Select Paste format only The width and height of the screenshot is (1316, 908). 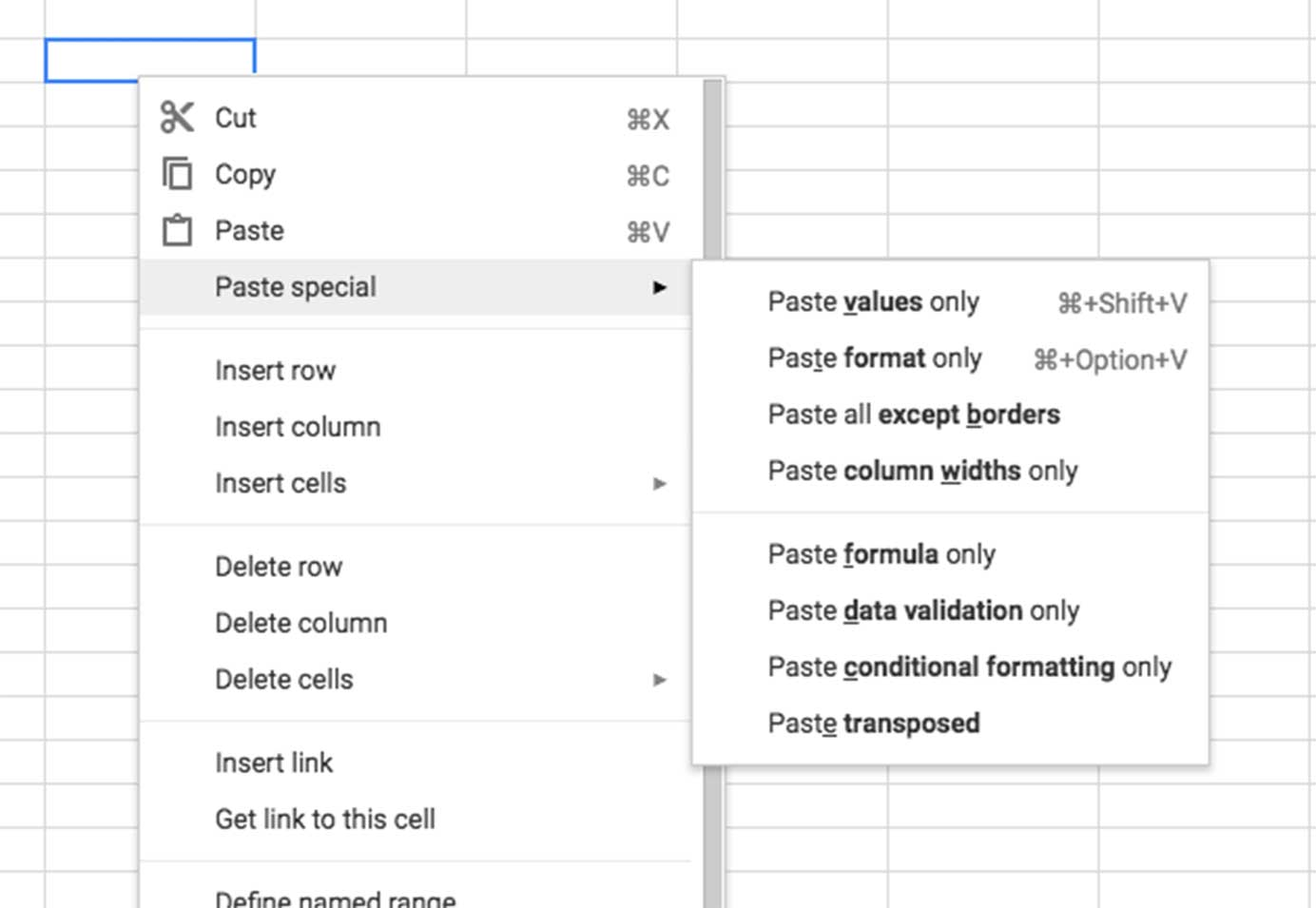pos(874,358)
